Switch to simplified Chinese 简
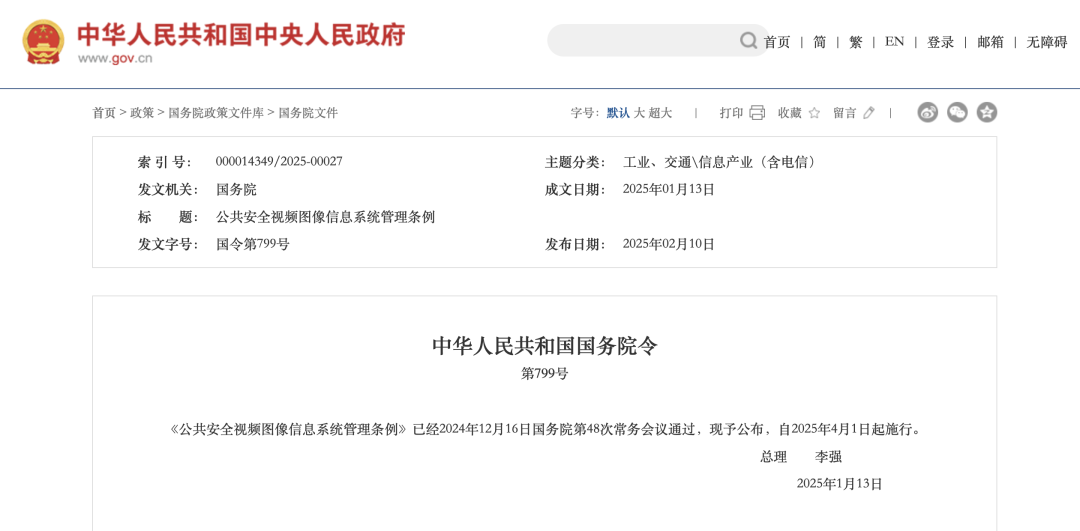The width and height of the screenshot is (1080, 531). tap(820, 42)
